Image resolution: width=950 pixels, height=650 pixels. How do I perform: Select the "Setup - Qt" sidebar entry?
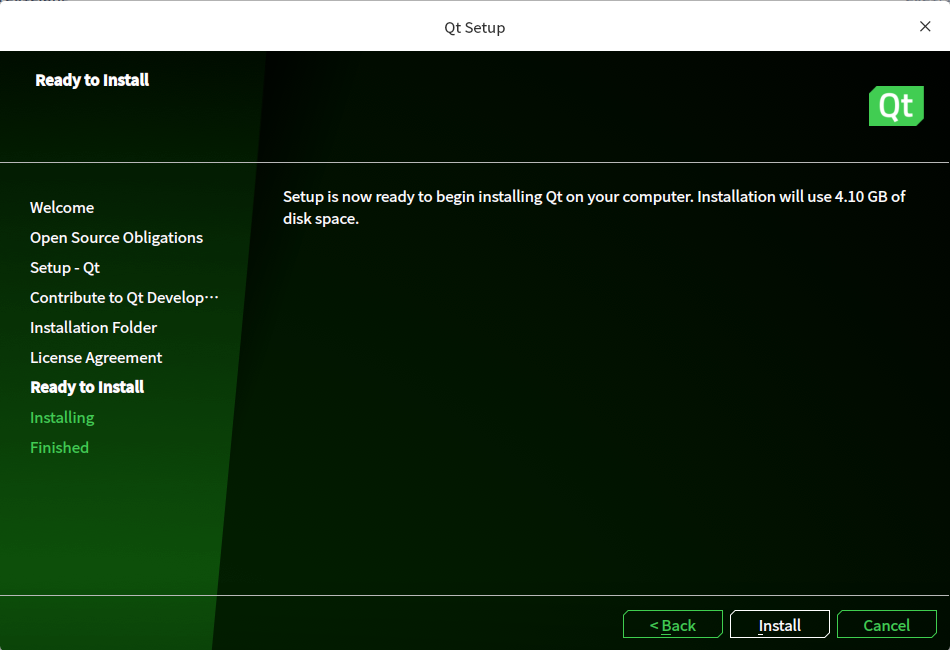(x=65, y=267)
